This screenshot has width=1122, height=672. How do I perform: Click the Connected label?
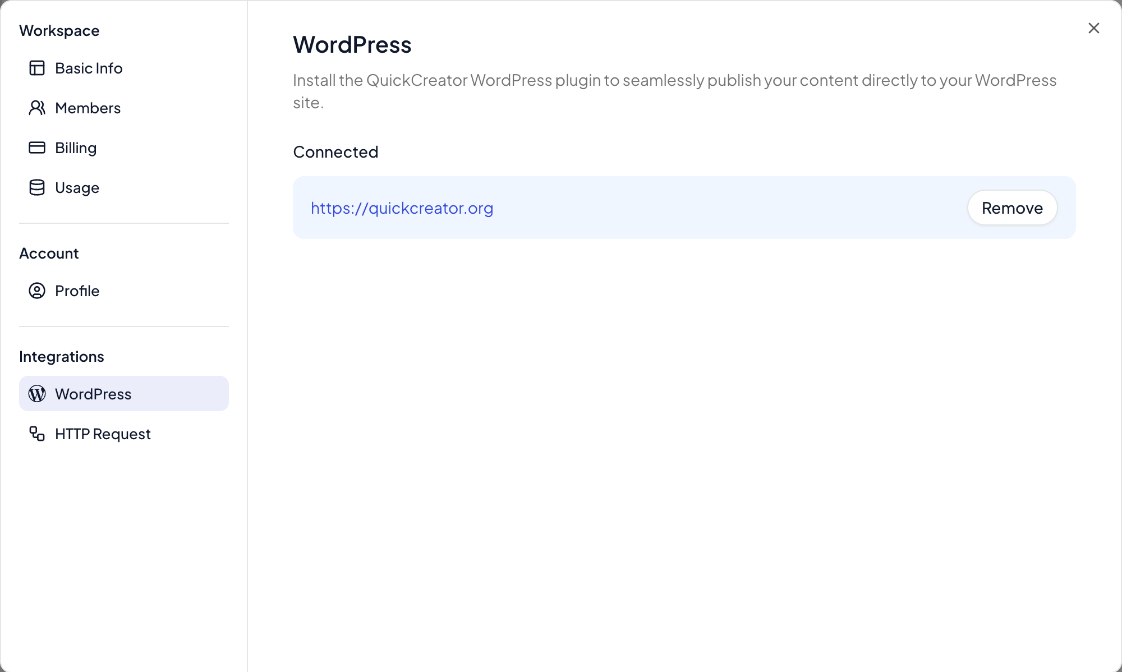336,152
